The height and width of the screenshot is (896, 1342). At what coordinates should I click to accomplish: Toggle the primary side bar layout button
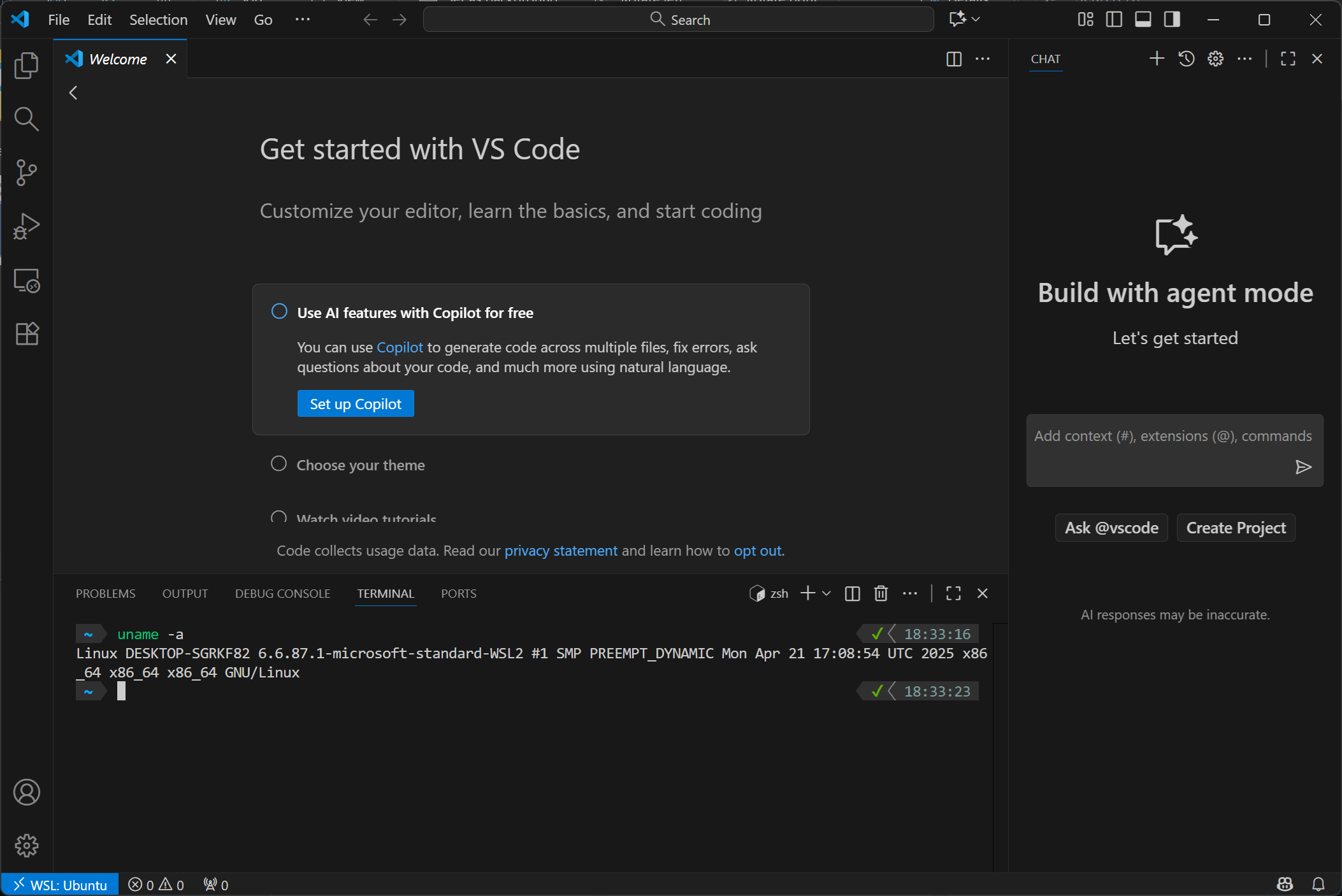click(1114, 20)
